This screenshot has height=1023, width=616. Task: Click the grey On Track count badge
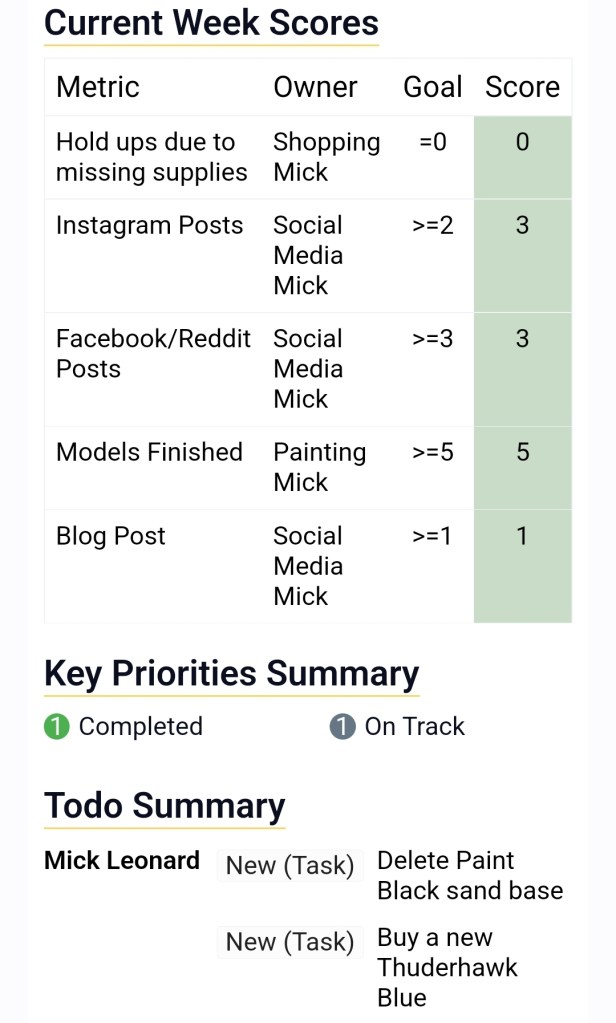342,727
